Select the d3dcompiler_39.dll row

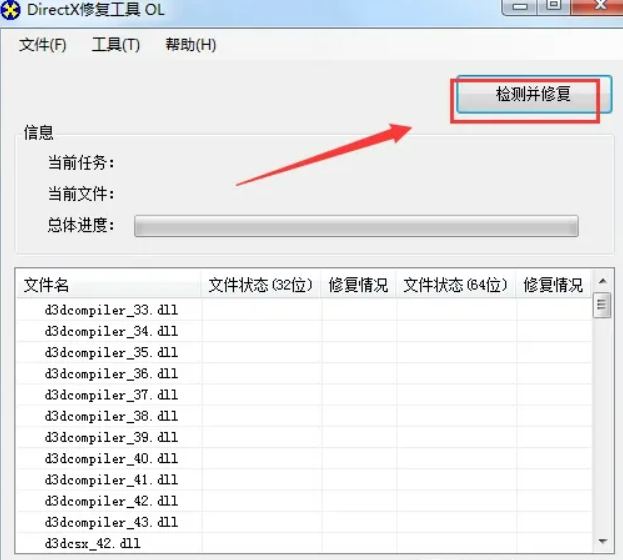pos(304,437)
